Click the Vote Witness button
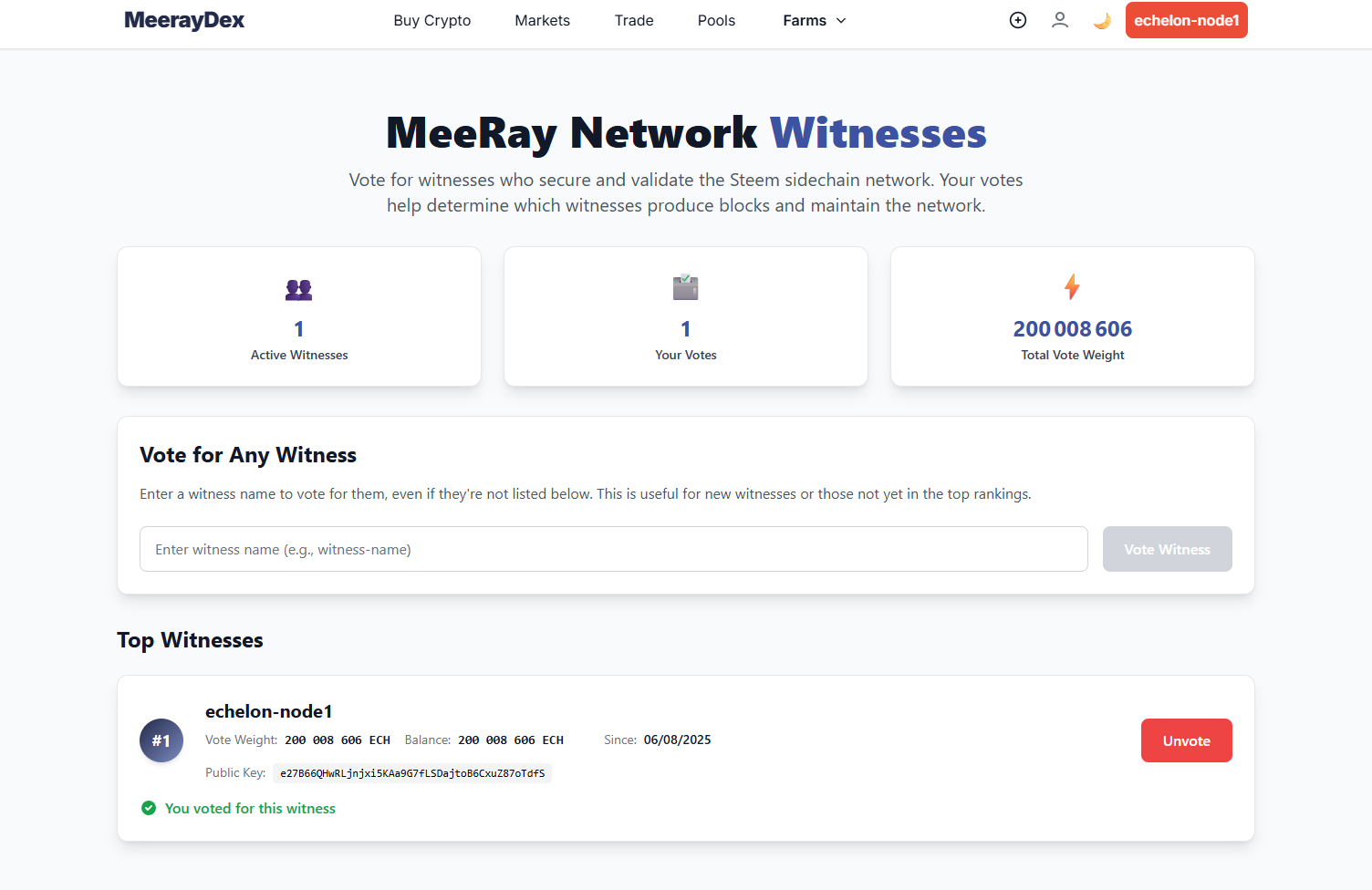Viewport: 1372px width, 890px height. tap(1168, 549)
